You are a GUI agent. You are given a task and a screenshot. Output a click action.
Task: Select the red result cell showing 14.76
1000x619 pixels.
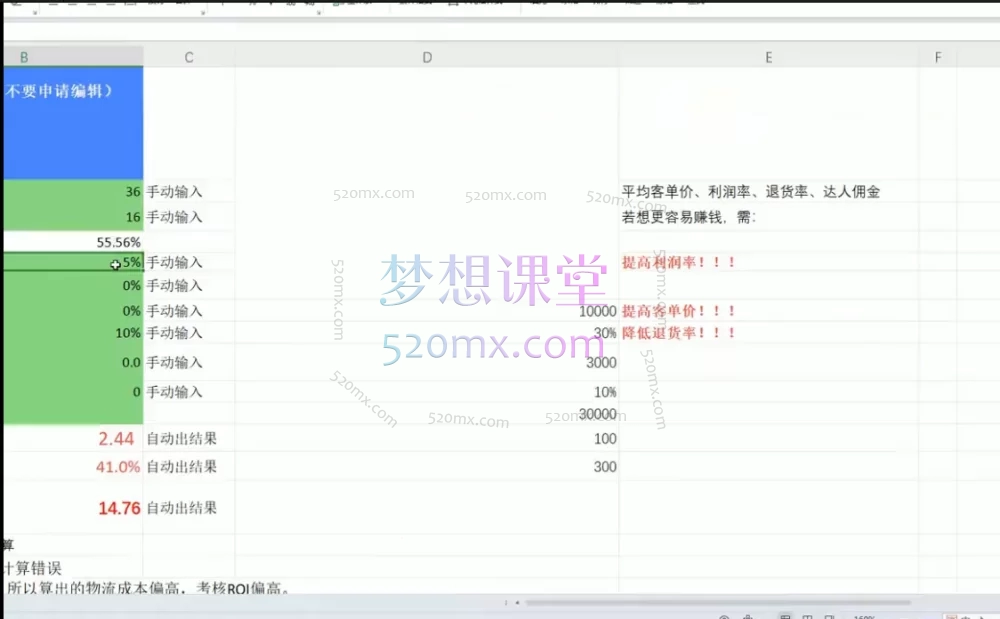tap(118, 508)
